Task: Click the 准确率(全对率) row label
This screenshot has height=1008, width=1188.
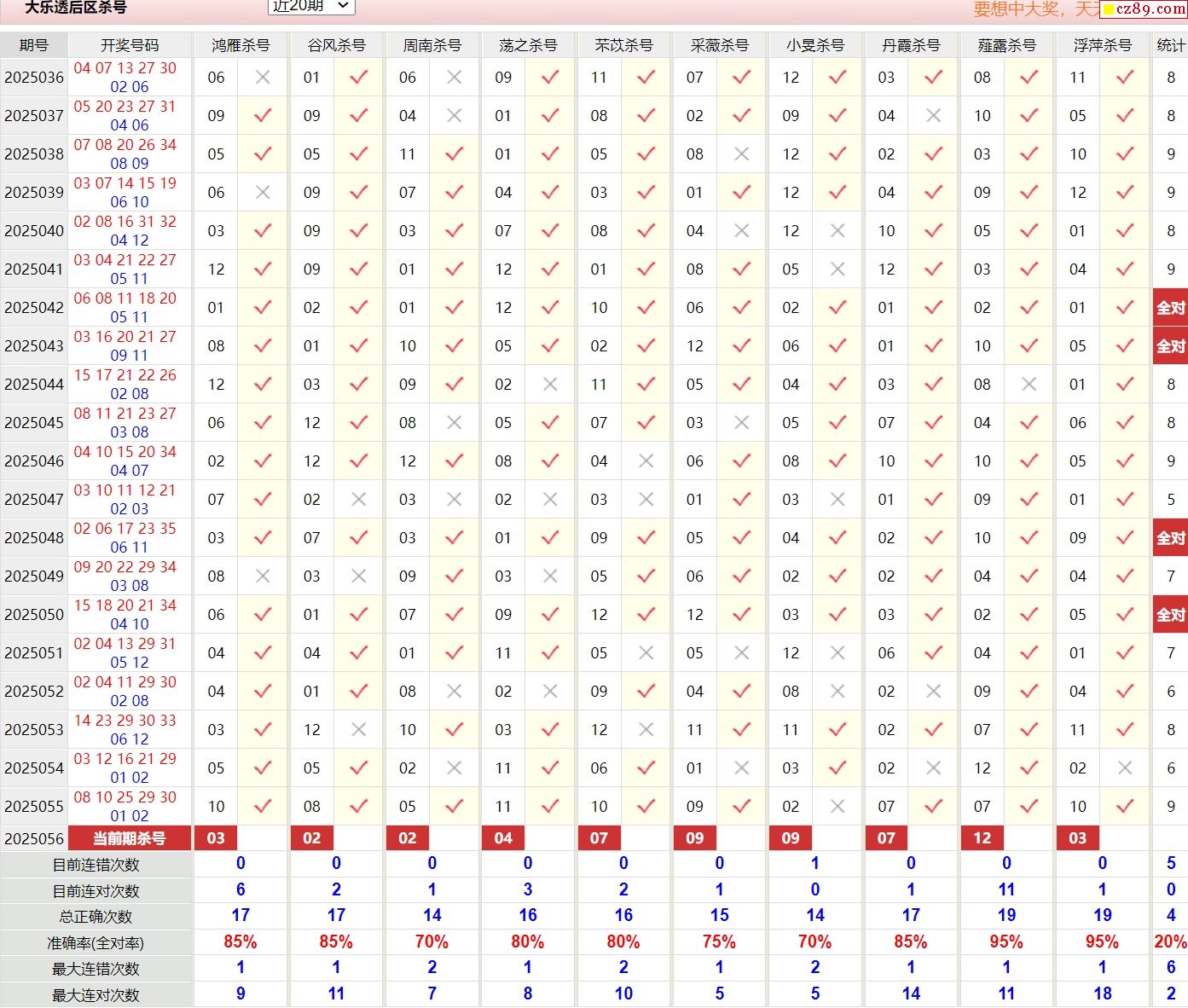Action: tap(96, 943)
